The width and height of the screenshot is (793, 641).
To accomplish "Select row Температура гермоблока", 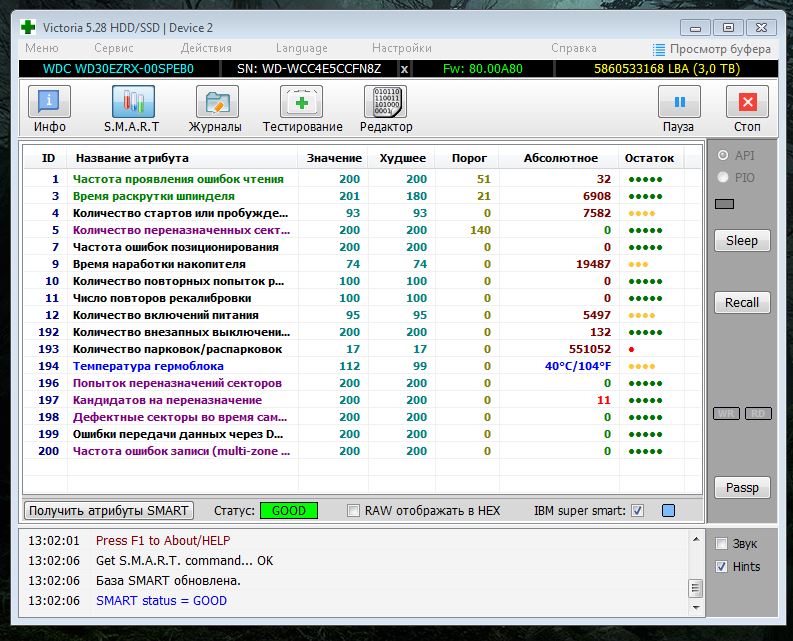I will point(363,366).
